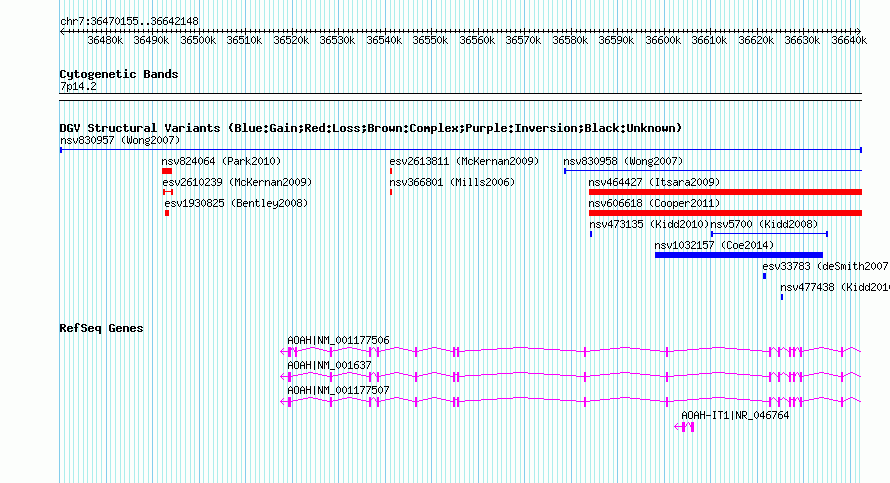Image resolution: width=890 pixels, height=483 pixels.
Task: Click the nsv5700 (Kidd2008) variant label
Action: [x=765, y=224]
